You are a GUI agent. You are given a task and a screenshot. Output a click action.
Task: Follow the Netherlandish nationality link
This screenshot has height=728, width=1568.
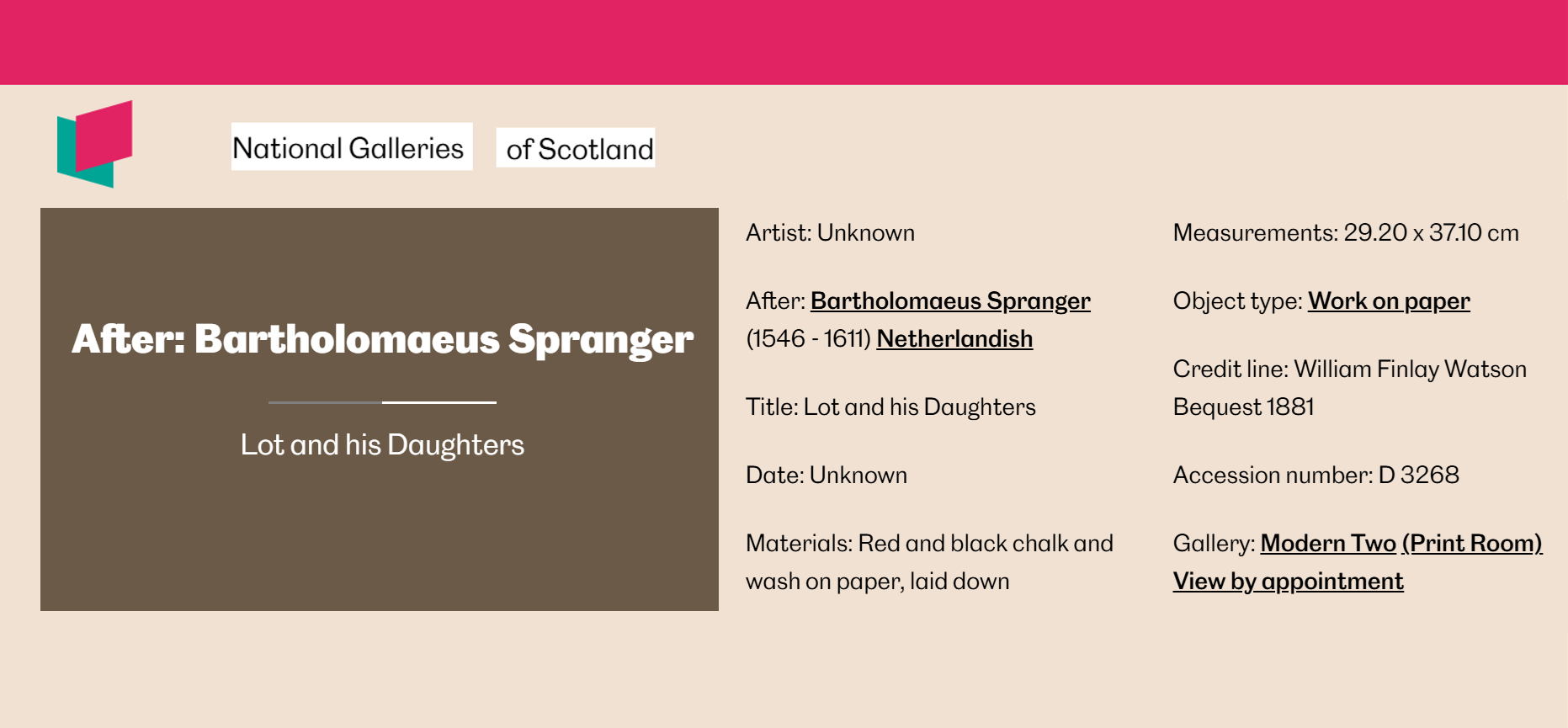954,339
